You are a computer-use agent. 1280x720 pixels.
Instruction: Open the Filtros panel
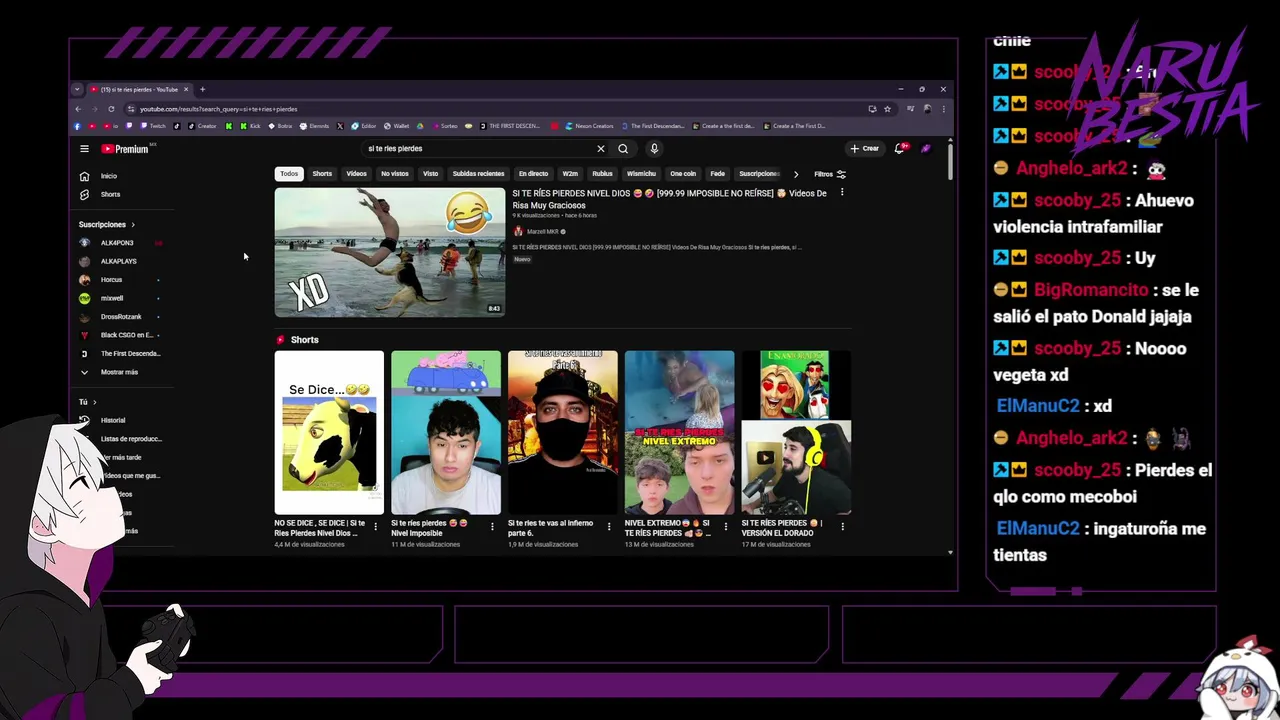coord(830,174)
